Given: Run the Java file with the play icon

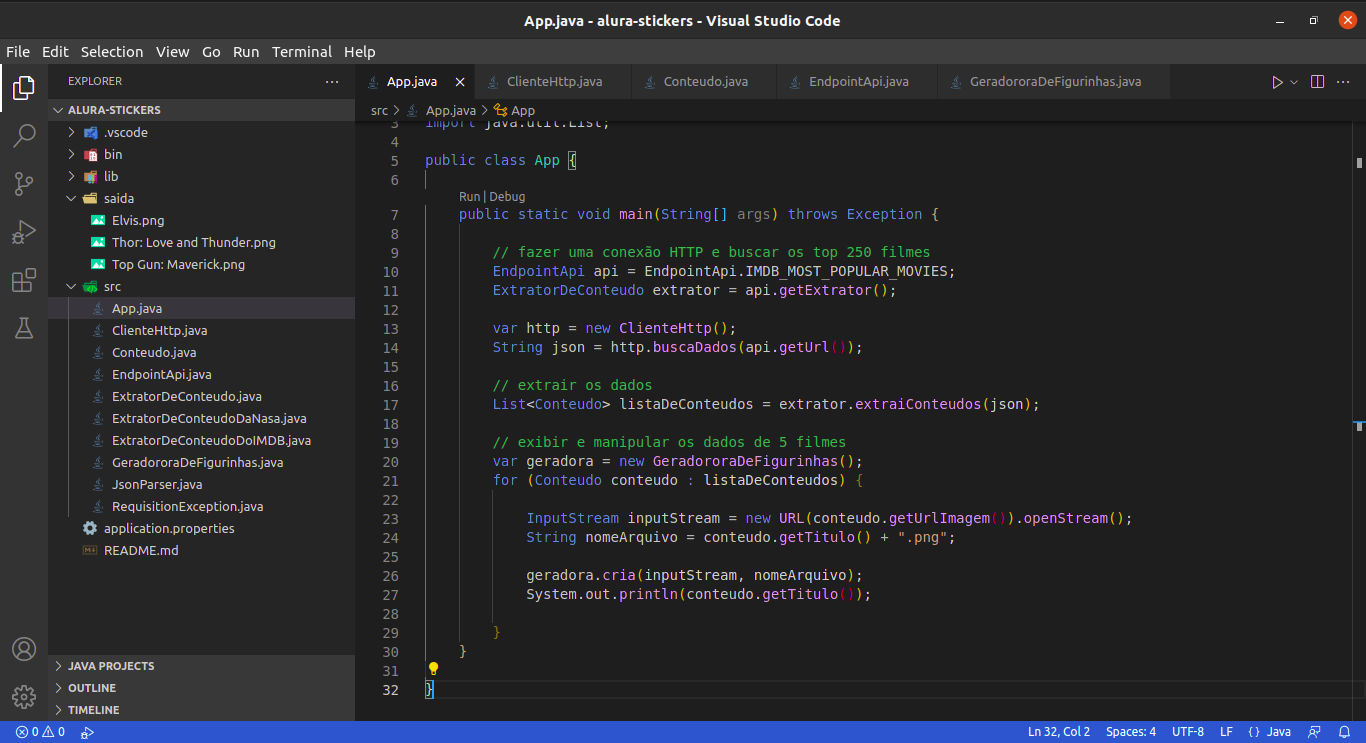Looking at the screenshot, I should 1277,82.
